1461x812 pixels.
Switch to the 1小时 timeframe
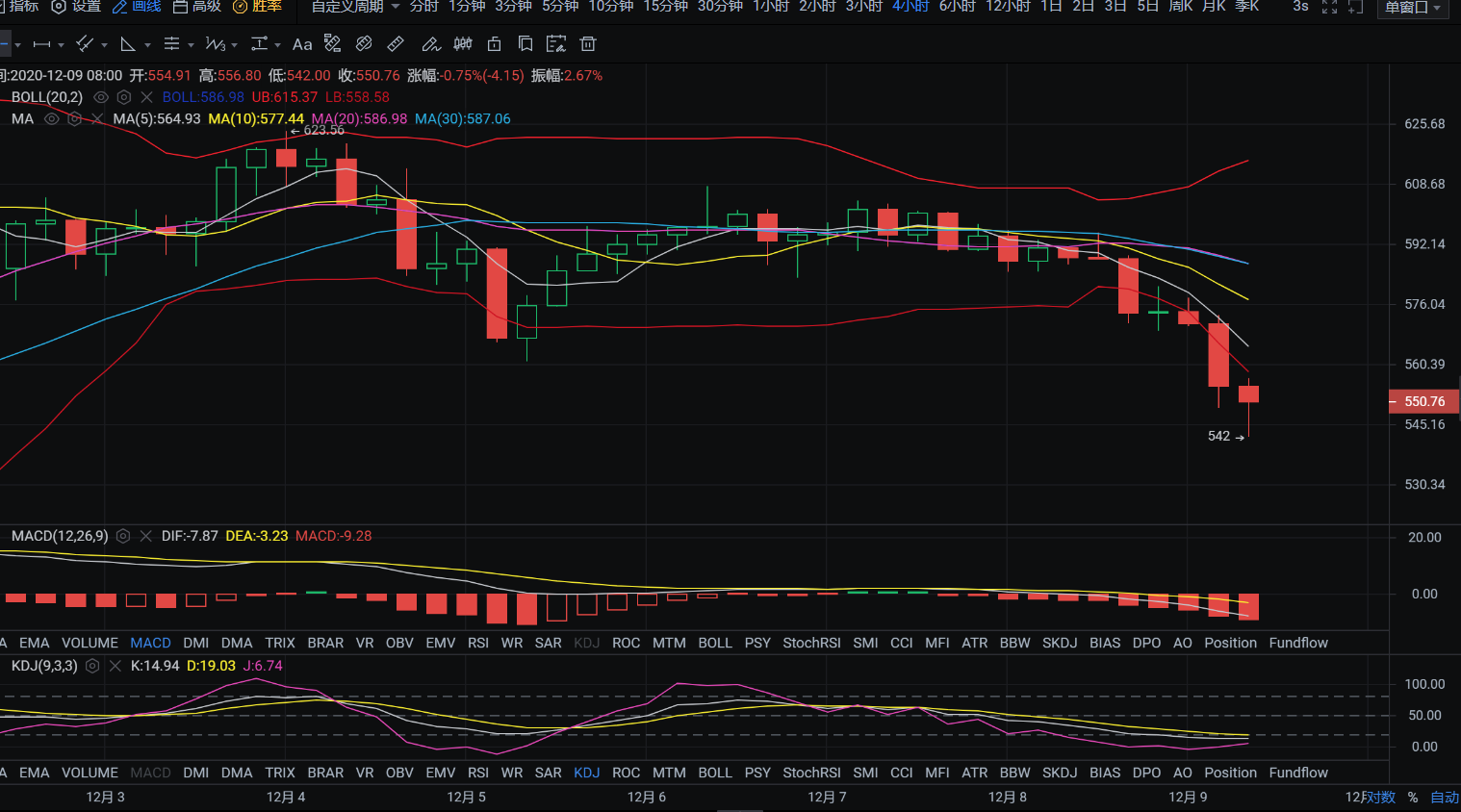771,7
